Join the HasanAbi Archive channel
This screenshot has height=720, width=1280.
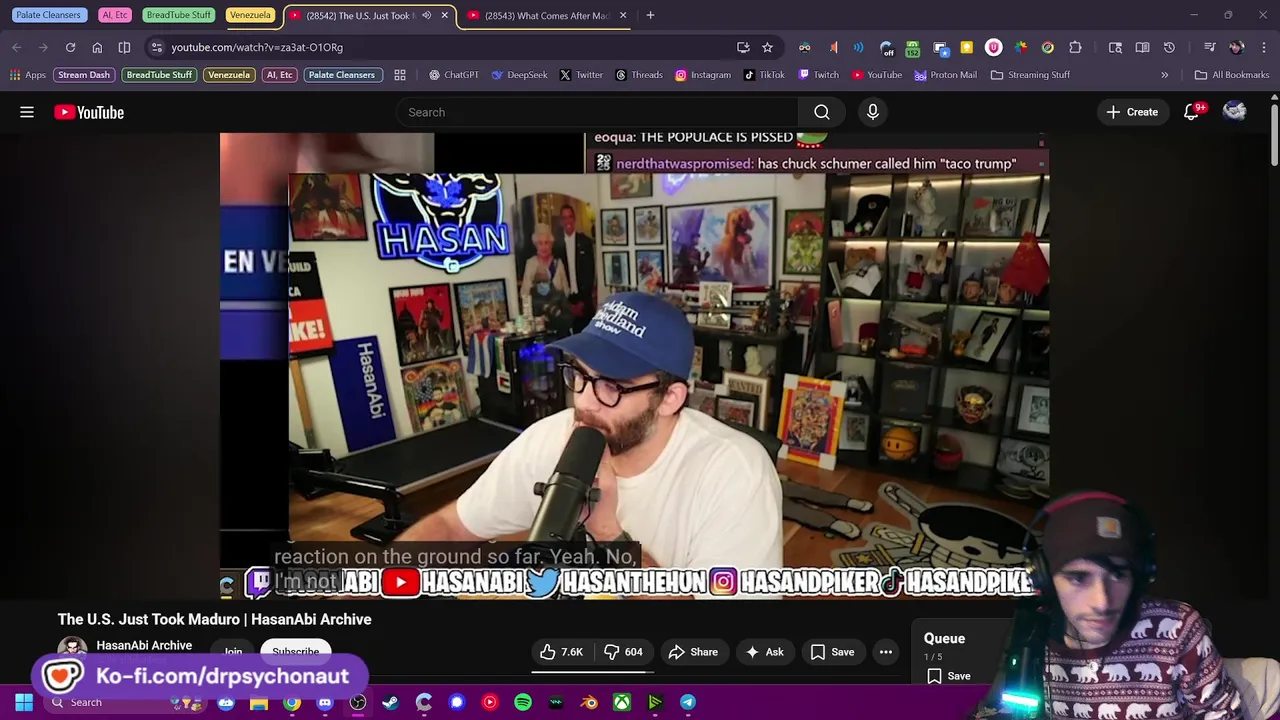point(233,652)
